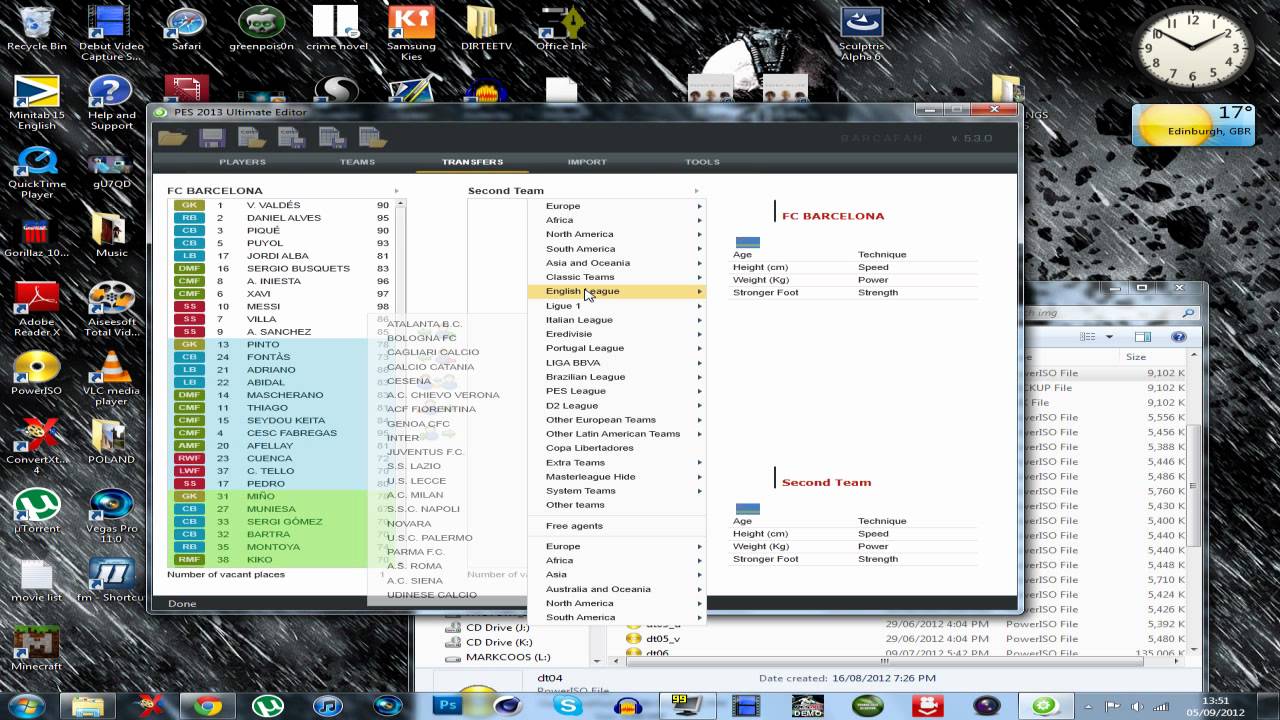1280x720 pixels.
Task: Expand North America submenu arrow at top
Action: click(x=699, y=234)
